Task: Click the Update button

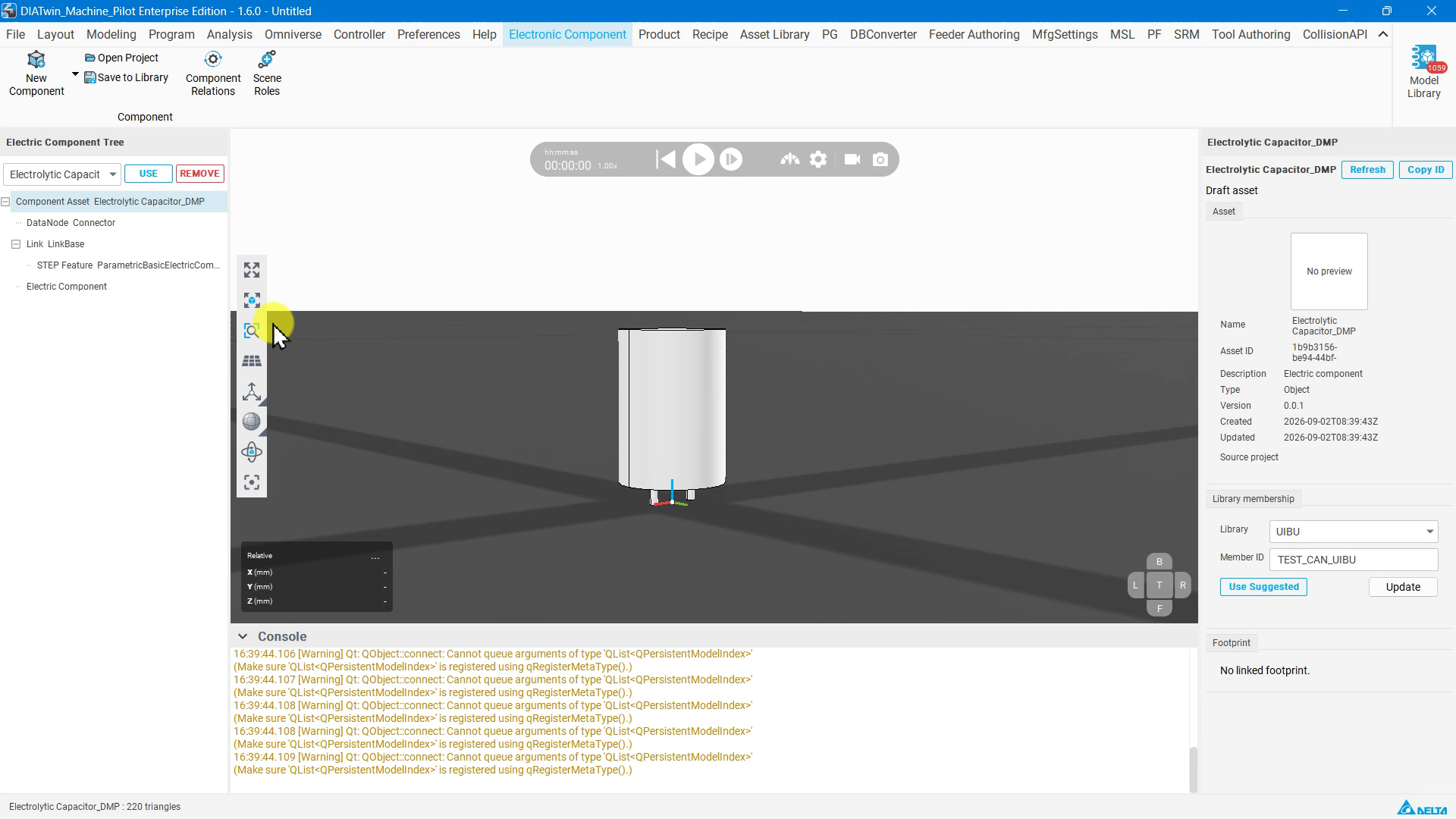Action: [x=1403, y=587]
